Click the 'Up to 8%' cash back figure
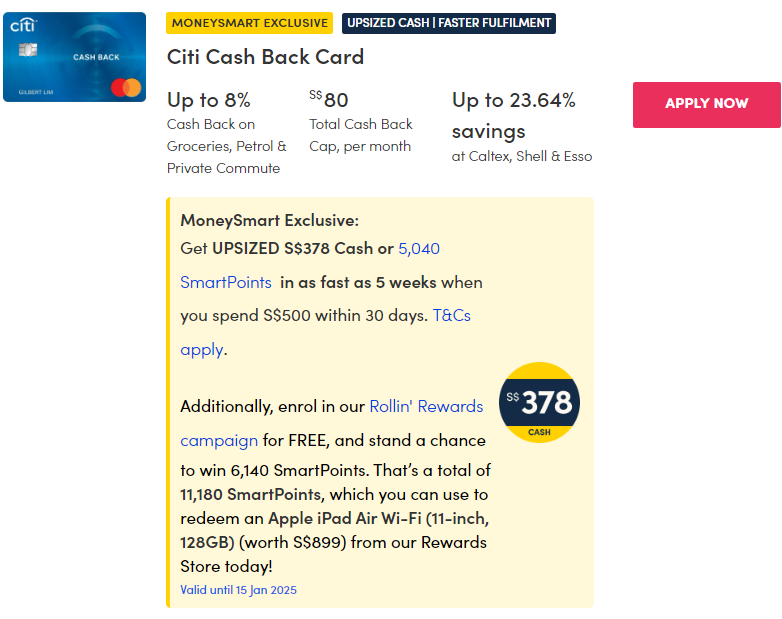The image size is (782, 619). click(209, 100)
